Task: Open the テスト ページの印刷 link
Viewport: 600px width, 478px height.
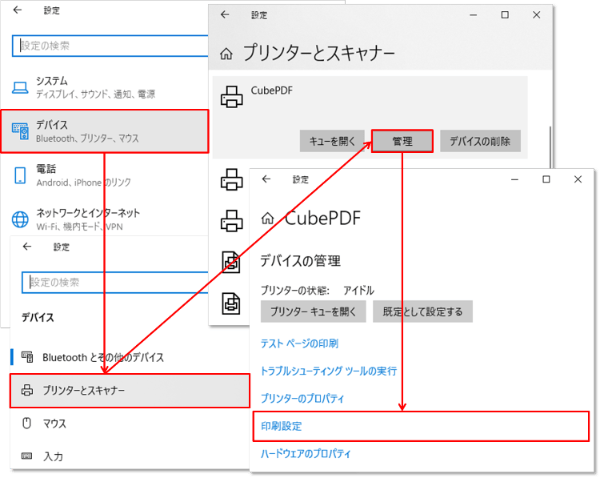Action: coord(299,343)
